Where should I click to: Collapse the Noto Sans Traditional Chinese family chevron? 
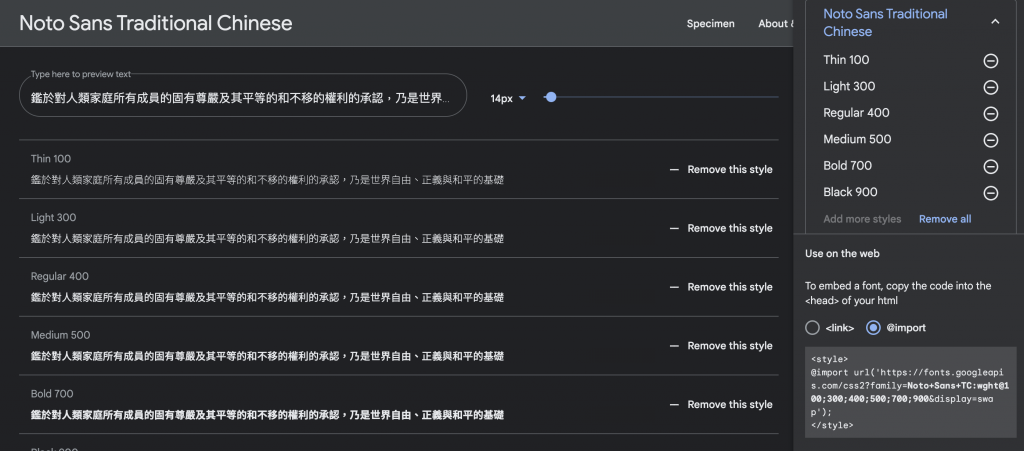click(x=995, y=22)
